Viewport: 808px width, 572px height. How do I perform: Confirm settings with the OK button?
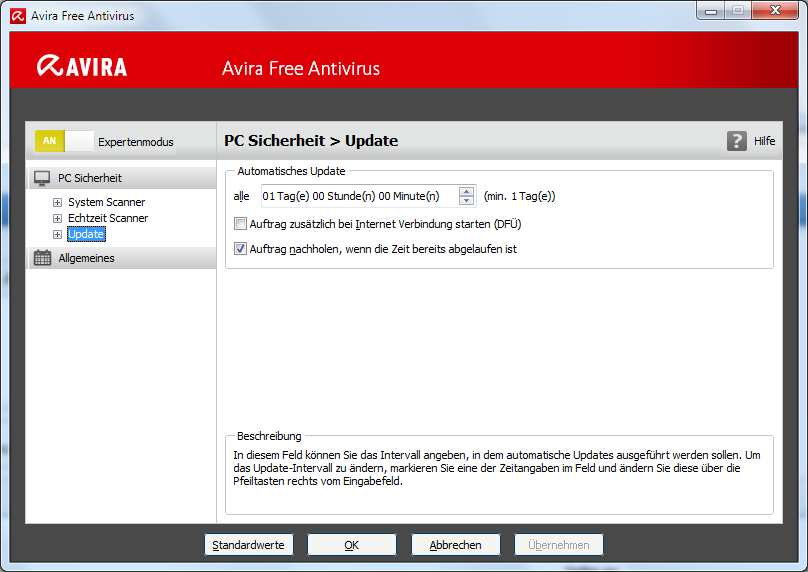pyautogui.click(x=352, y=545)
